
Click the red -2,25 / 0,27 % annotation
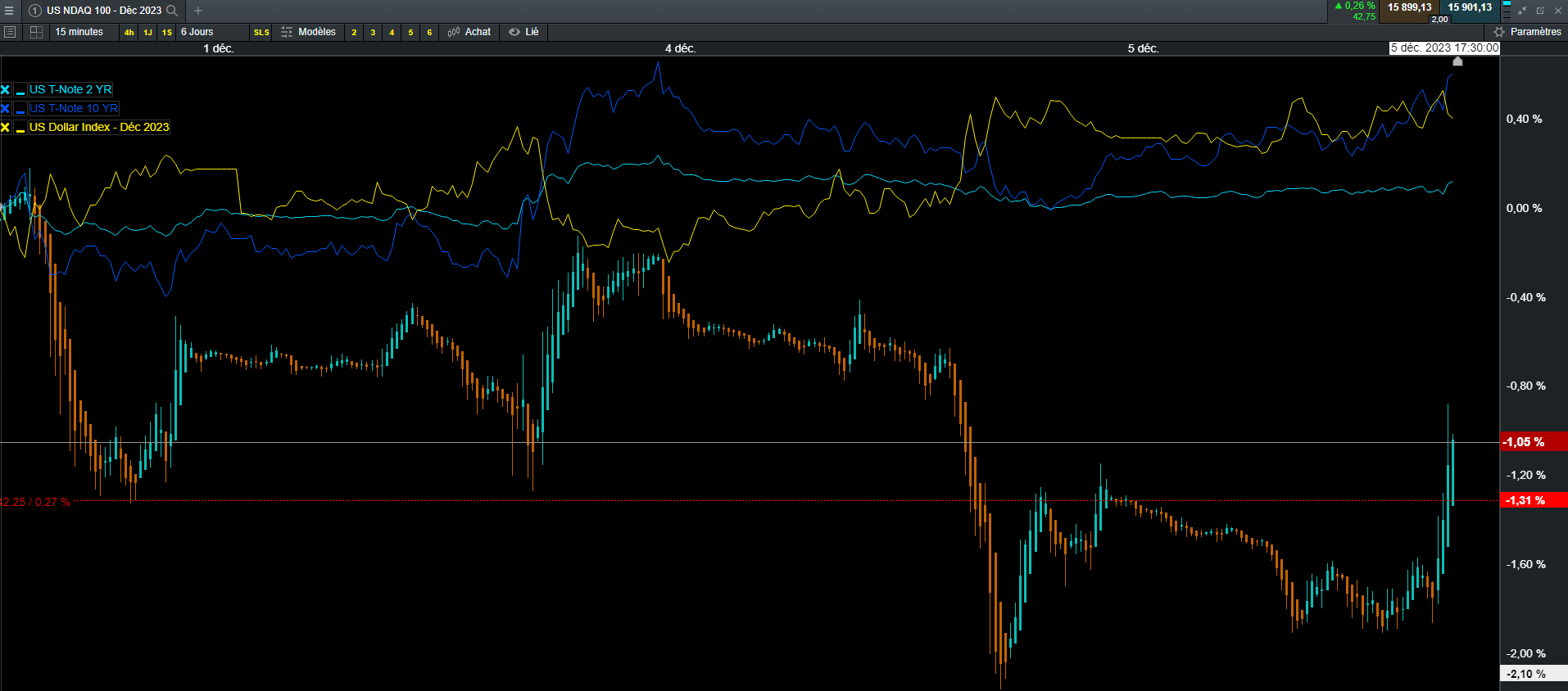36,502
